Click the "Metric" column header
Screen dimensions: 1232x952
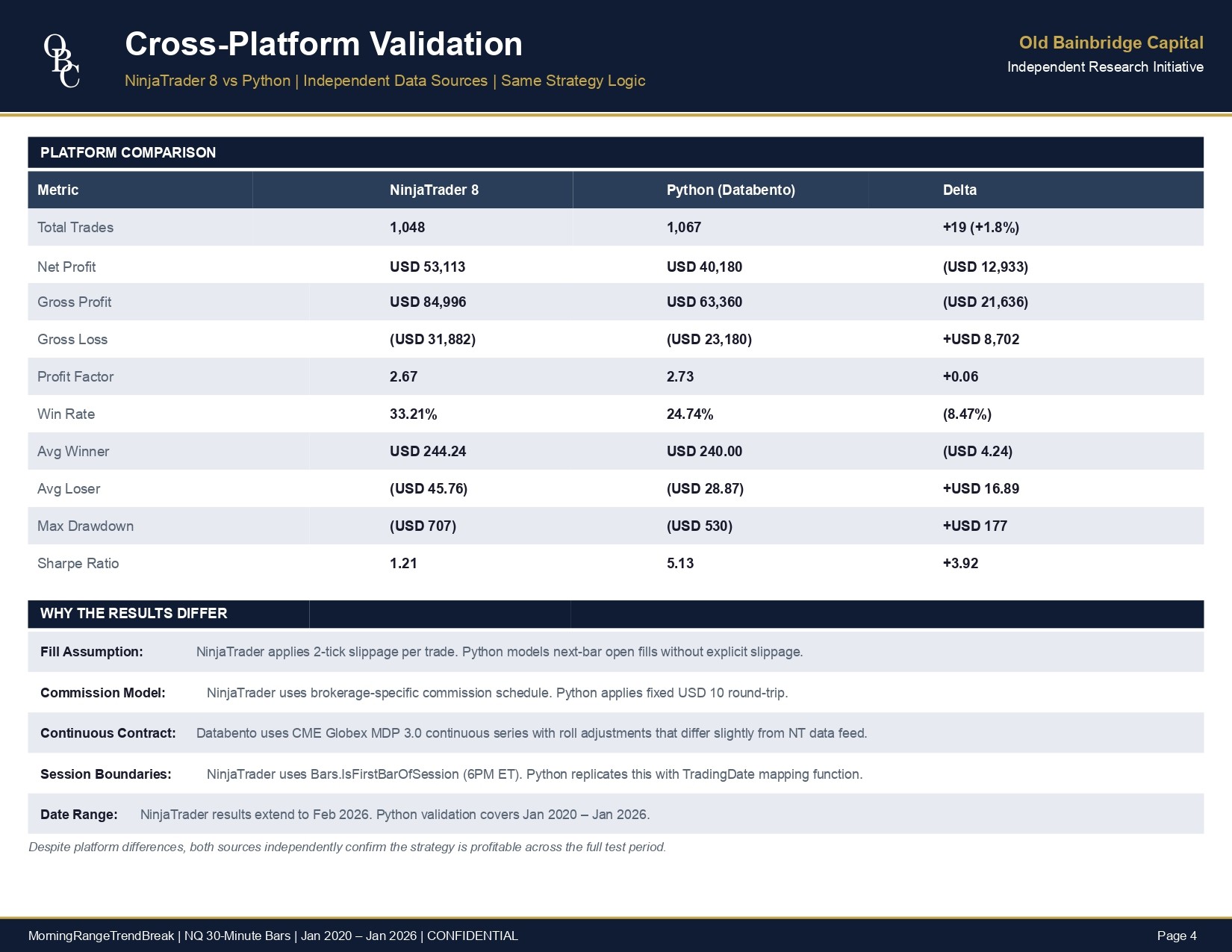coord(58,190)
